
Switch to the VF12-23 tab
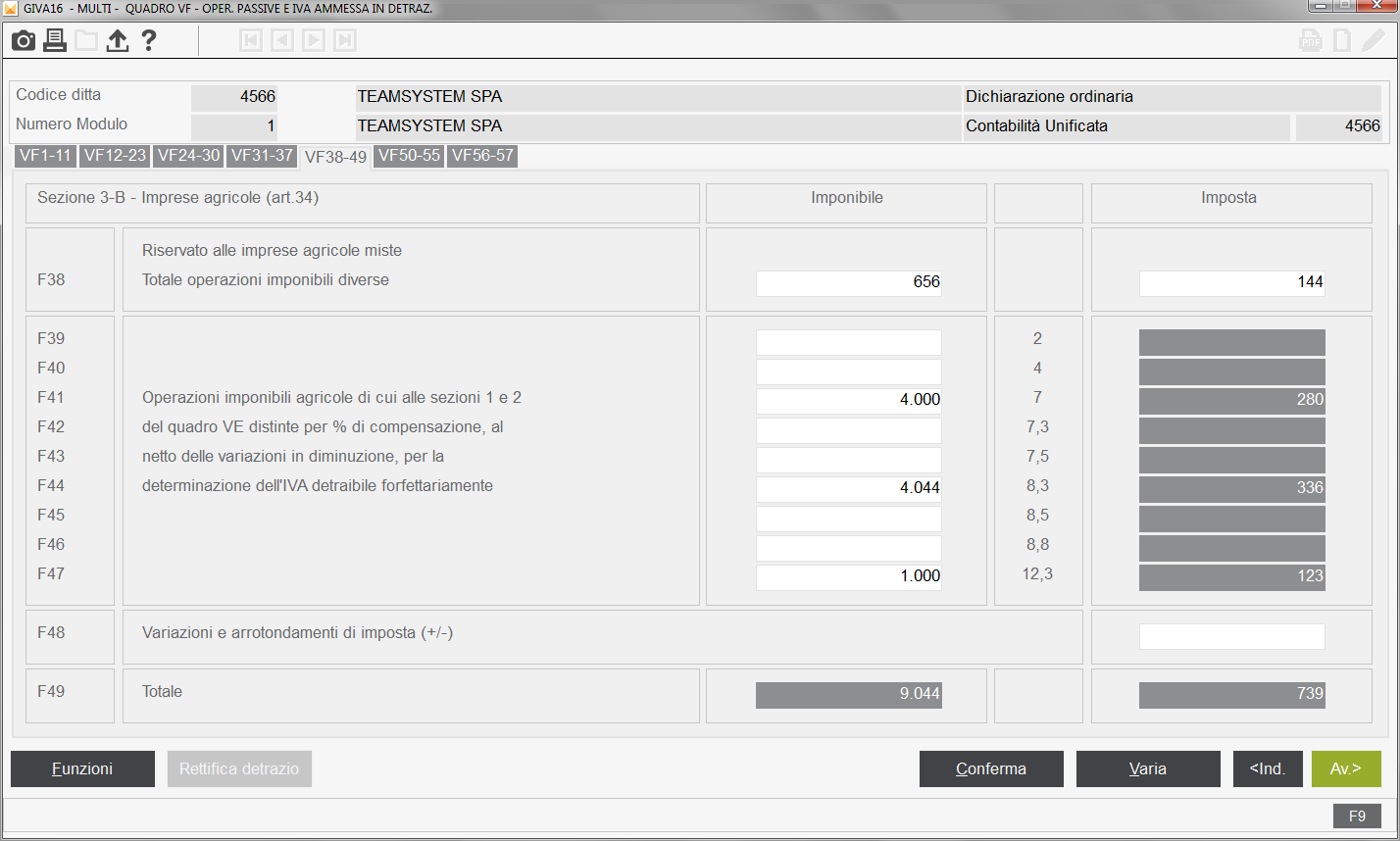pos(115,156)
